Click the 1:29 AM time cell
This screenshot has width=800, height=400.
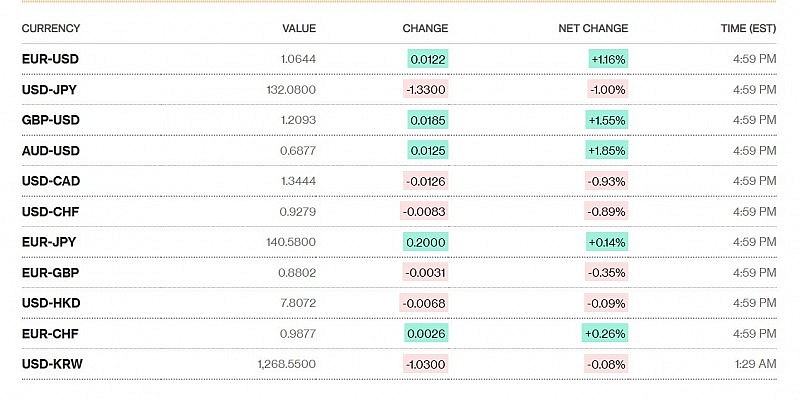(x=756, y=364)
